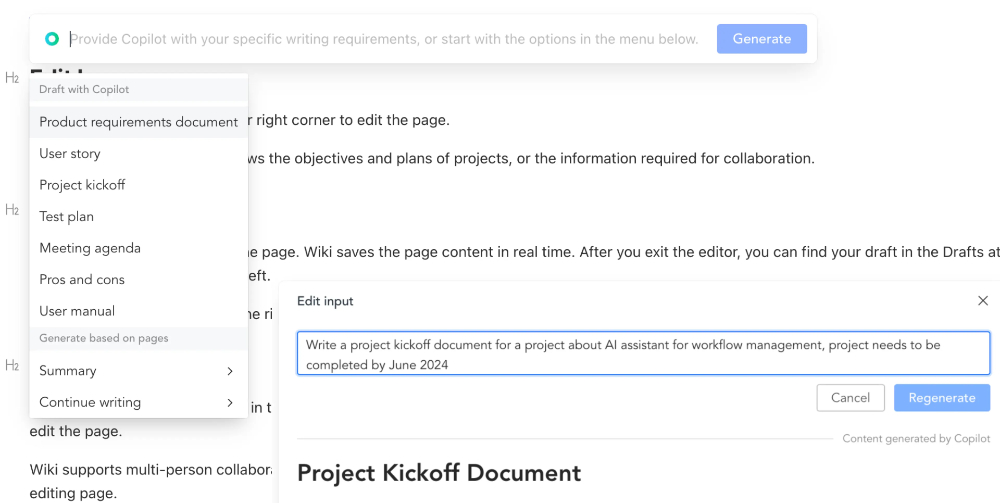Click the green Copilot circle icon
Viewport: 1000px width, 503px height.
tap(52, 39)
